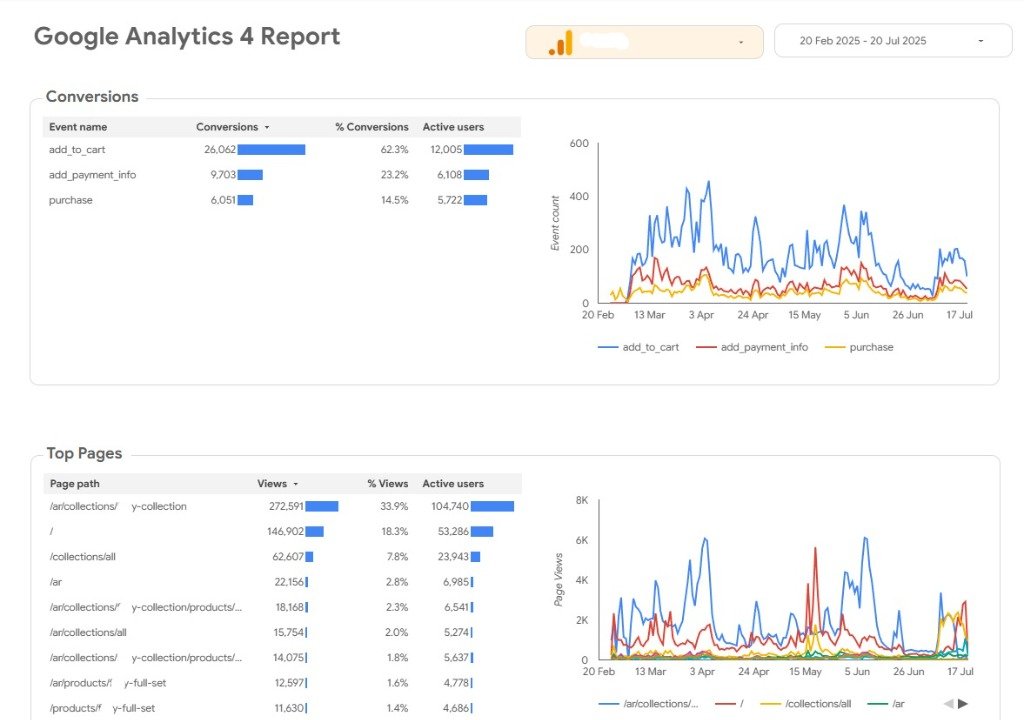1024x720 pixels.
Task: Click the Views column sort arrow
Action: [x=295, y=484]
